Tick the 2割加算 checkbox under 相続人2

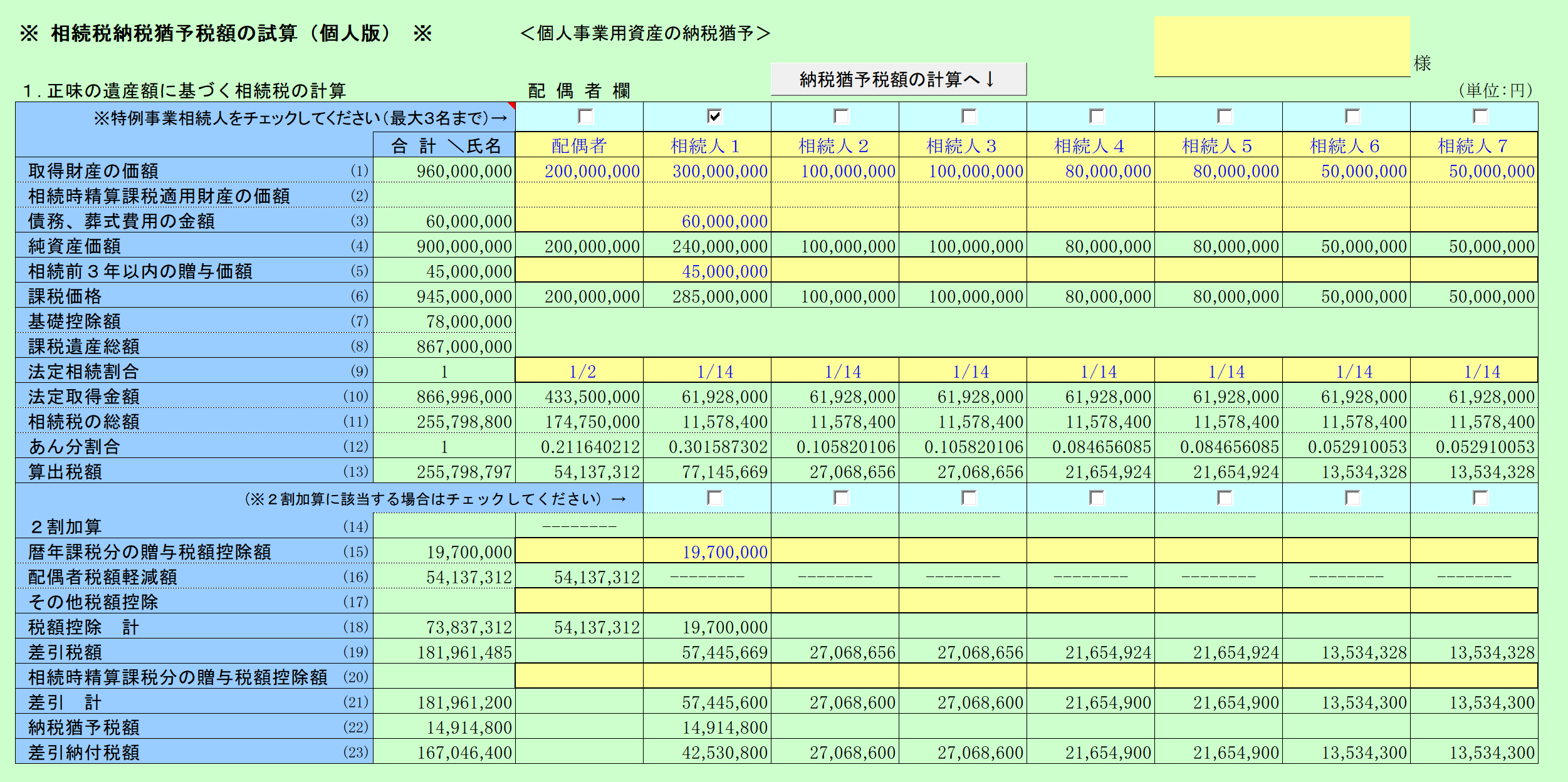tap(842, 498)
